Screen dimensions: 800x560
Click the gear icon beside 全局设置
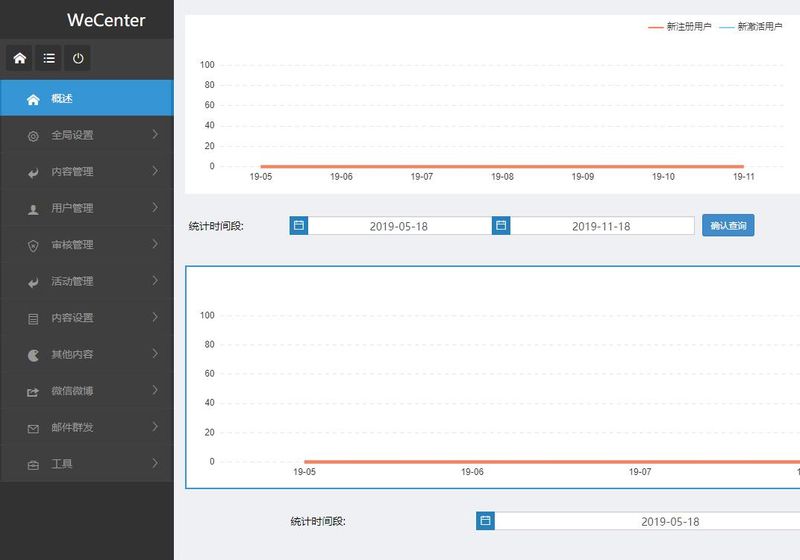33,136
